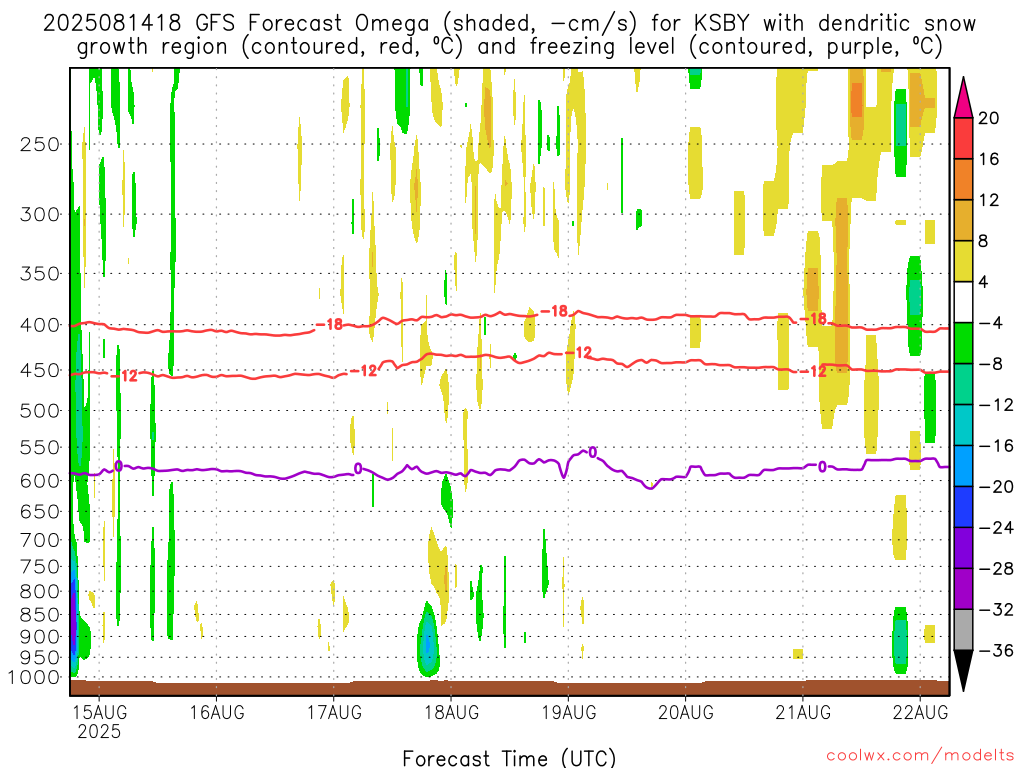This screenshot has height=768, width=1024.
Task: Click the 950 pressure level label
Action: (x=40, y=658)
